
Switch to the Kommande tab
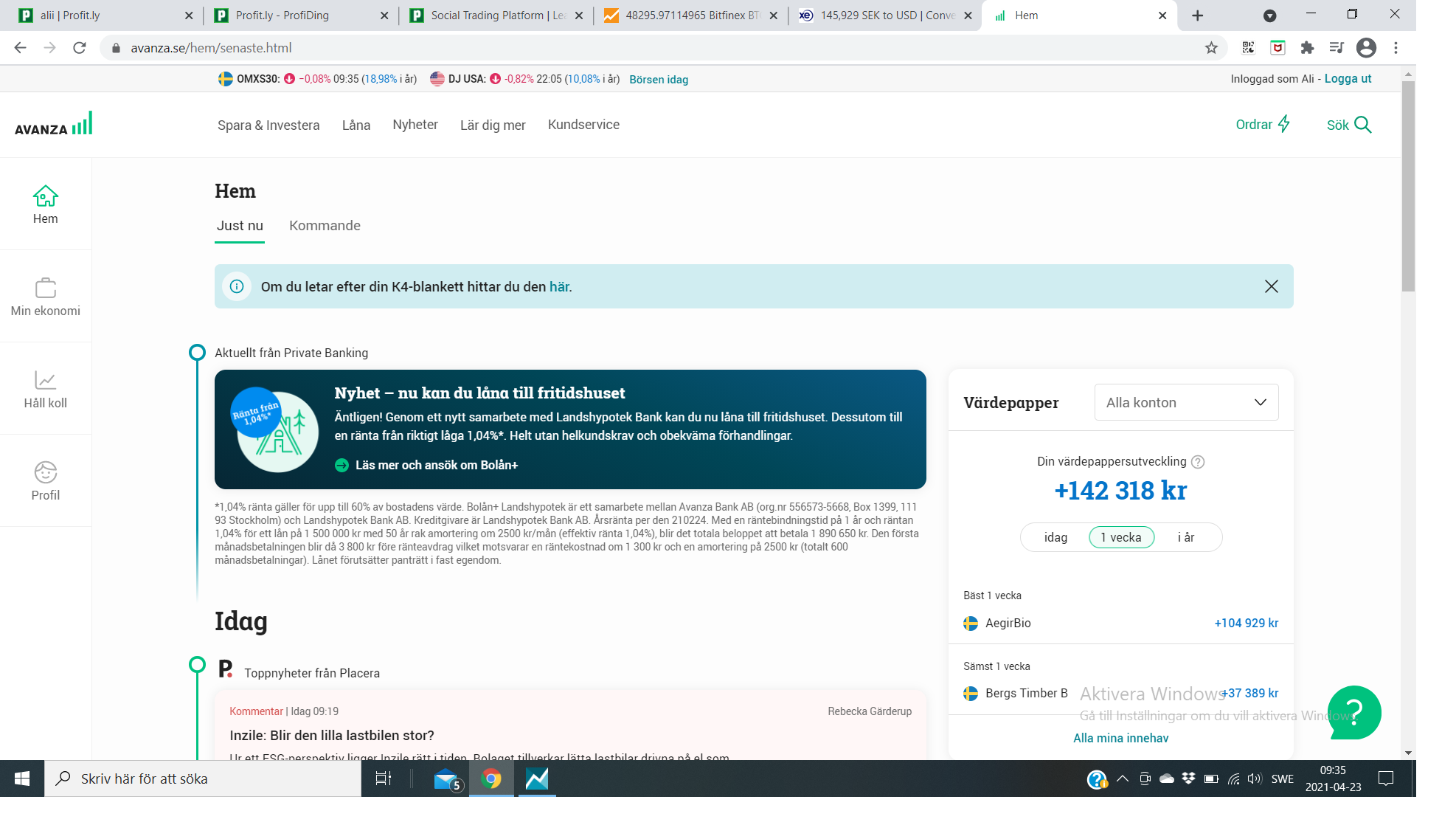(x=325, y=226)
